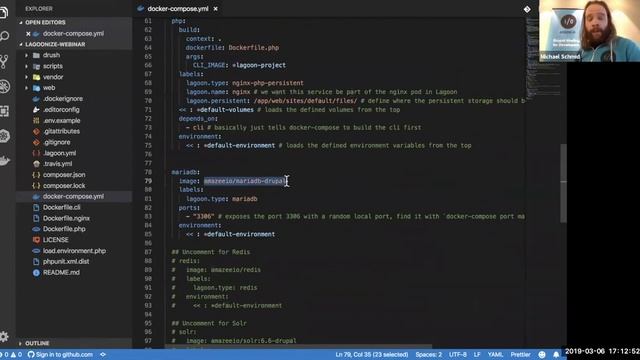This screenshot has width=640, height=360.
Task: Open .env.example file
Action: tap(62, 120)
